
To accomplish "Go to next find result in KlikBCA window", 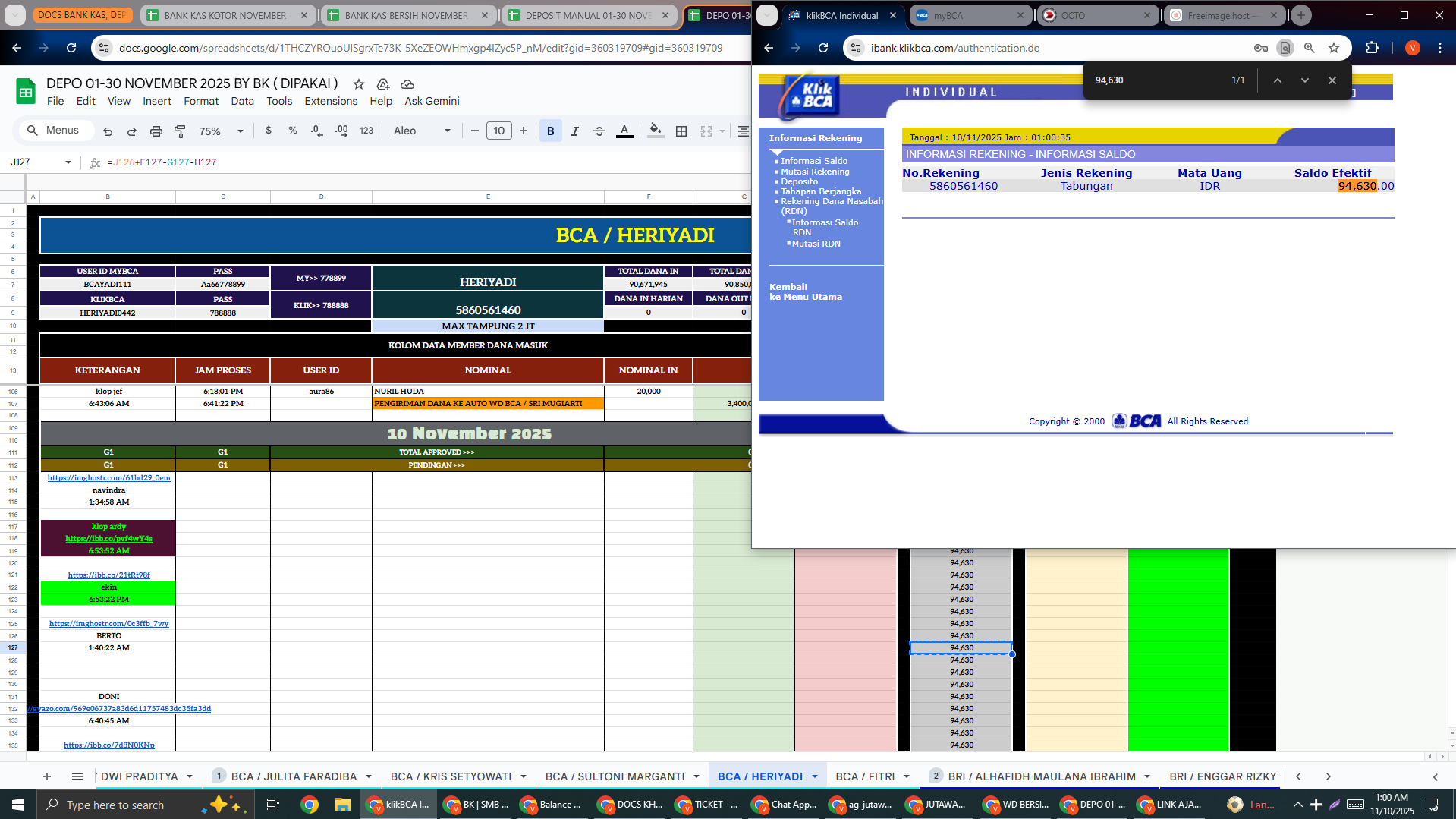I will [x=1305, y=80].
